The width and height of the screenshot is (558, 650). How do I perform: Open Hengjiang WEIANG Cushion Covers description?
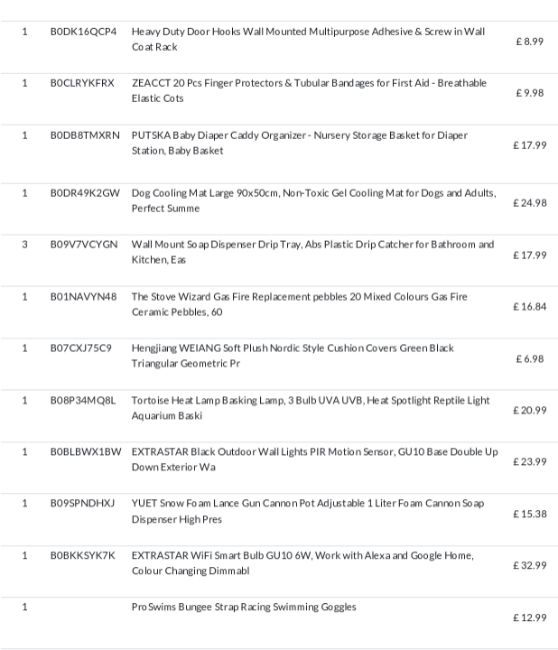pos(293,356)
